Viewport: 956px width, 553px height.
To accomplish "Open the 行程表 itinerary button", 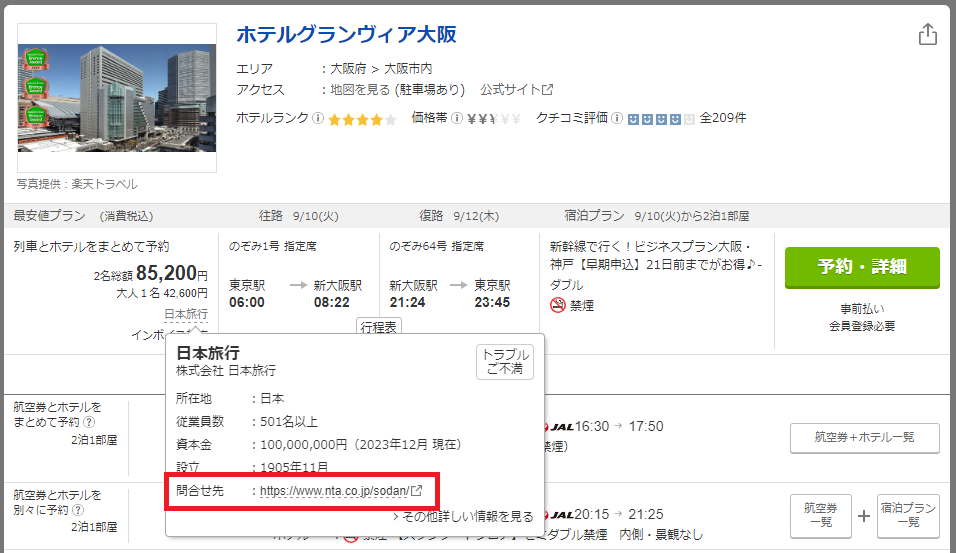I will [379, 327].
